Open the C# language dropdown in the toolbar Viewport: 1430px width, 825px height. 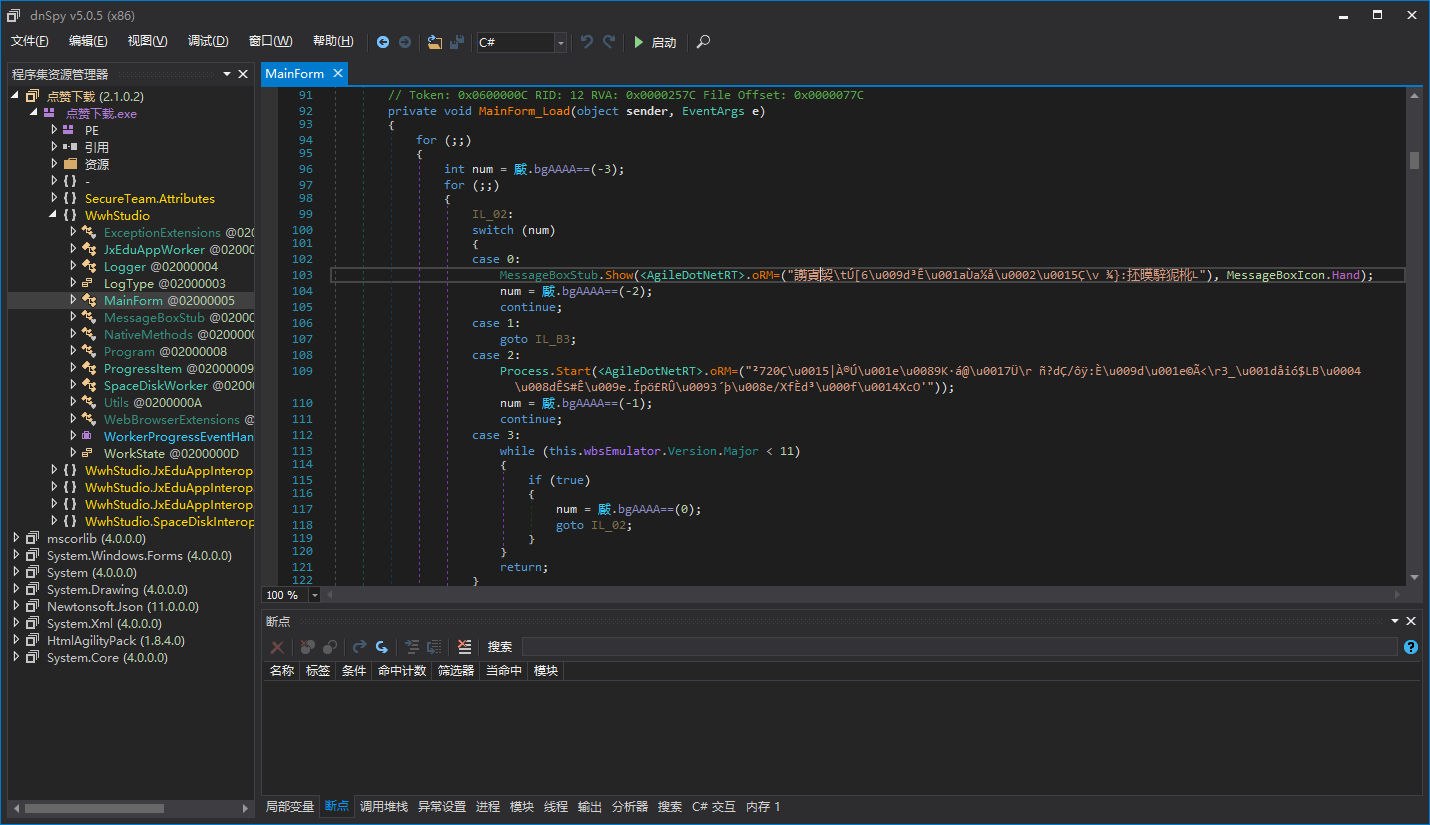561,41
